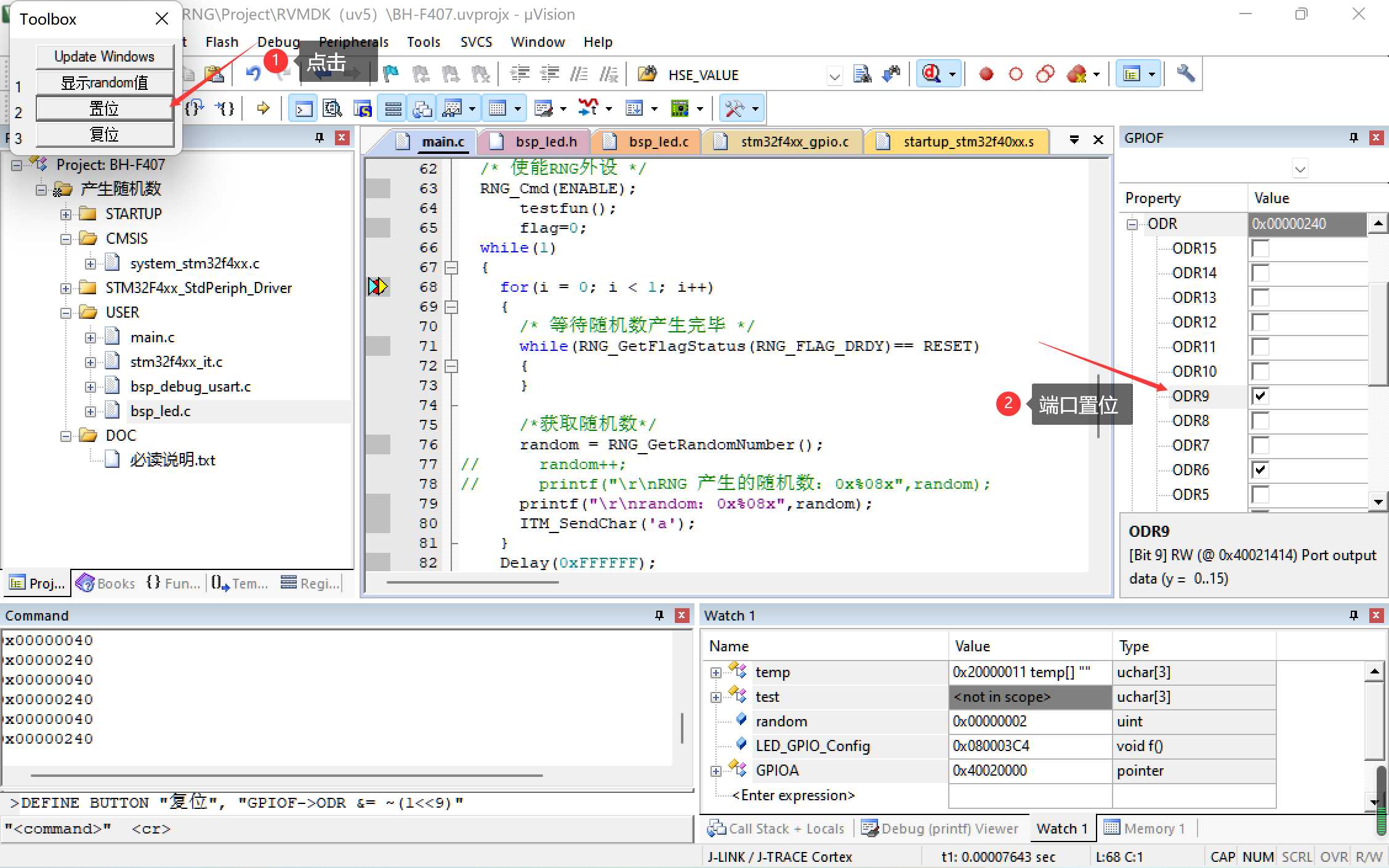
Task: Open the HSE_VALUE find combo dropdown
Action: pyautogui.click(x=834, y=76)
